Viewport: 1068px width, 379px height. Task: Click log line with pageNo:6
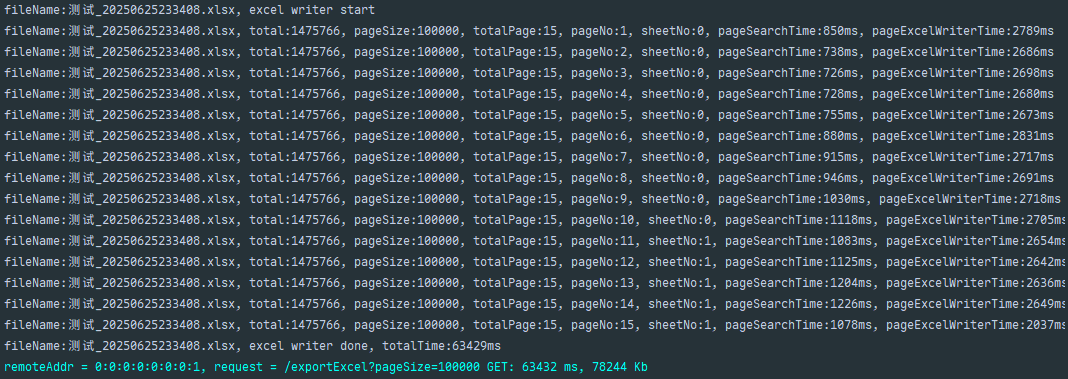pos(529,136)
